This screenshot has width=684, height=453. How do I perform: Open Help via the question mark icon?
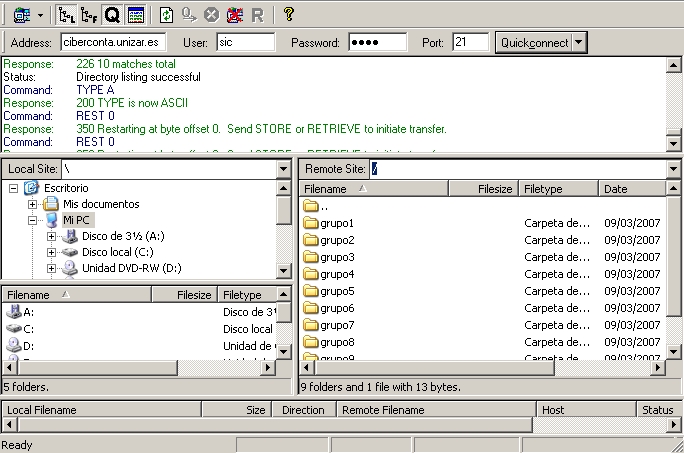pyautogui.click(x=289, y=14)
